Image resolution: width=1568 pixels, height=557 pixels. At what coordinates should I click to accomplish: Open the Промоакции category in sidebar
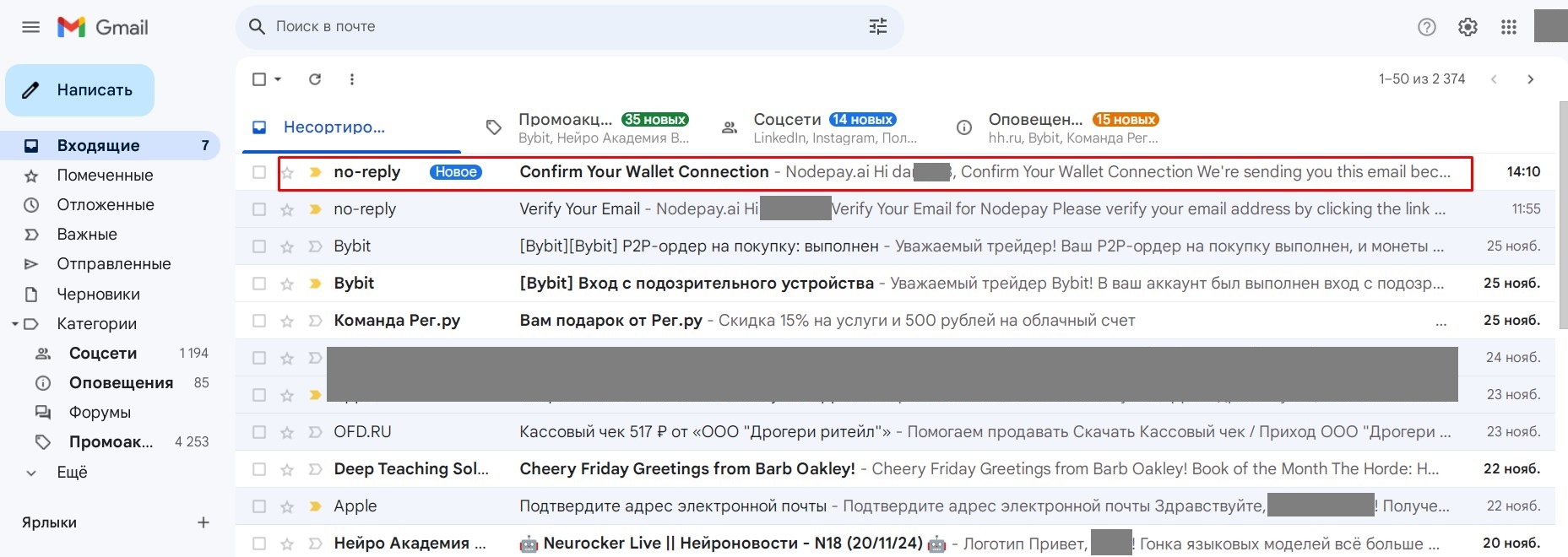point(110,442)
